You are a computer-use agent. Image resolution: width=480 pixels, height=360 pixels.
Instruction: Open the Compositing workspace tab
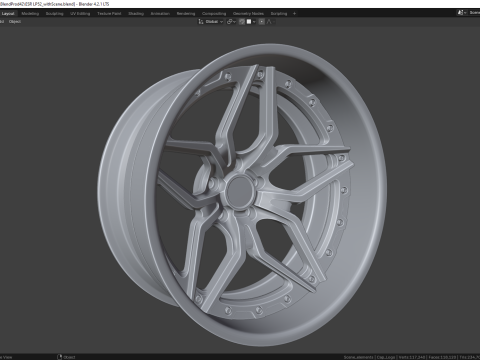[x=214, y=14]
